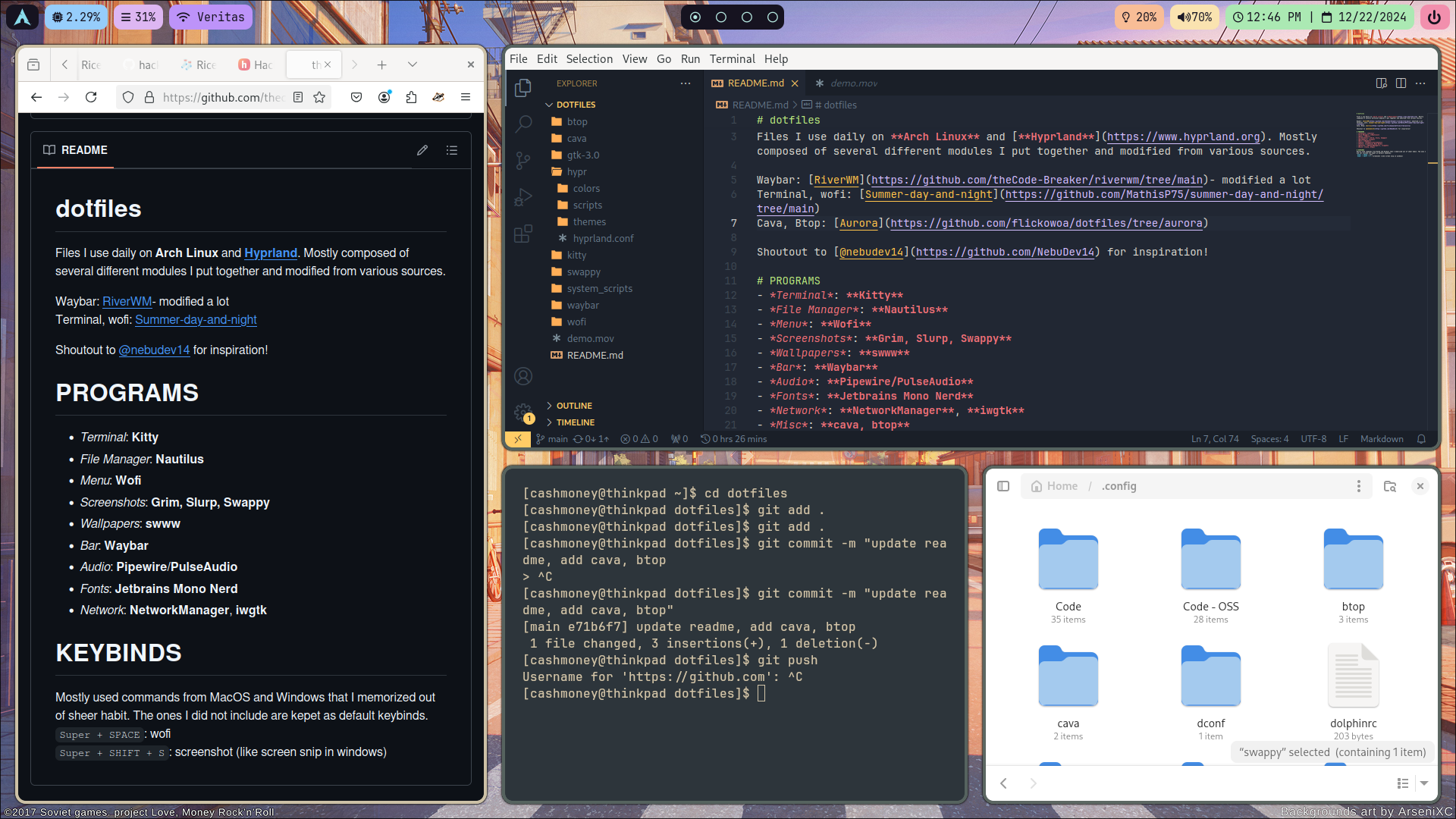Open Explorer views and more actions

686,83
